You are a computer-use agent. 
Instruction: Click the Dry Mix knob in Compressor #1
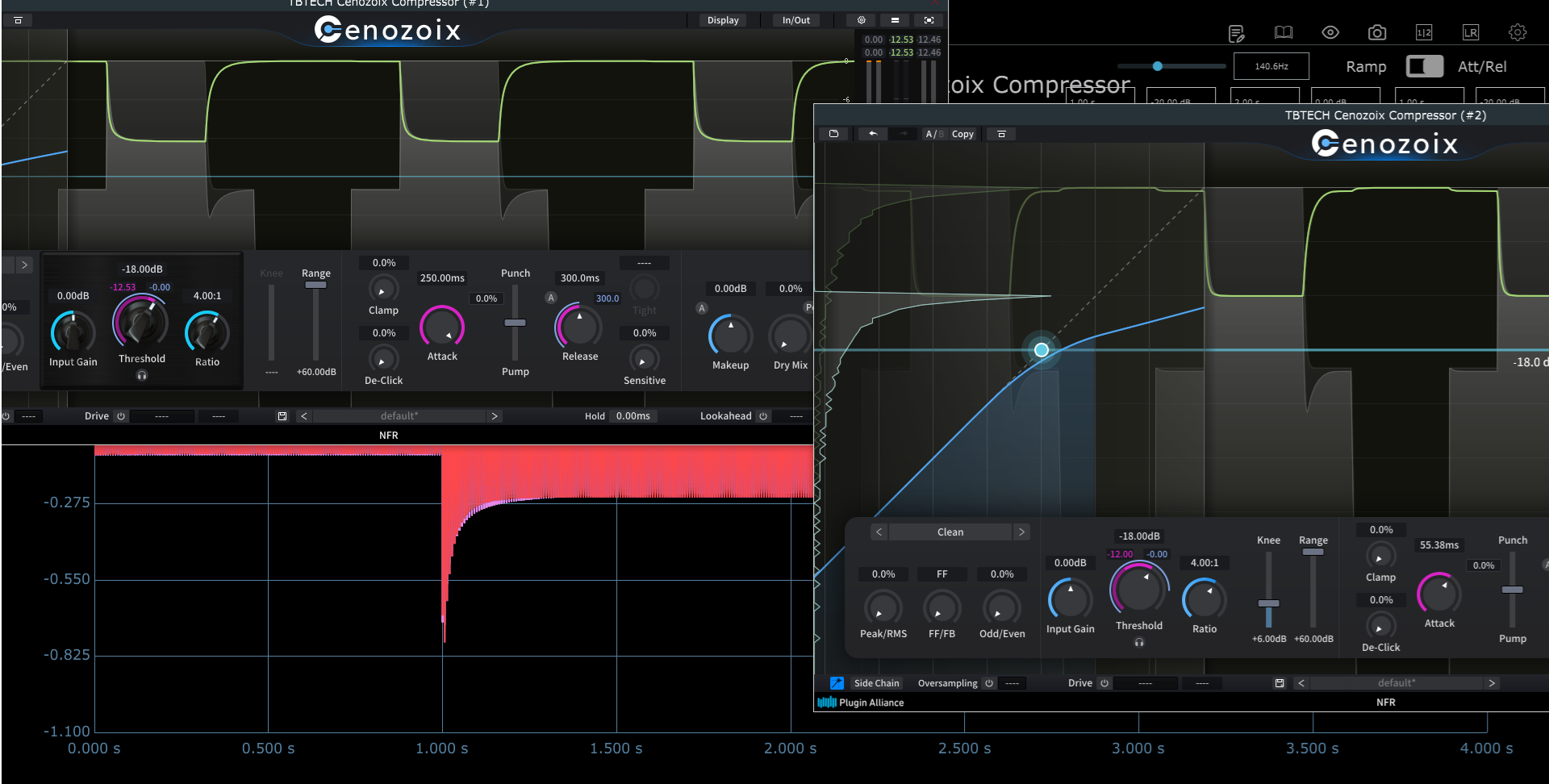tap(791, 336)
